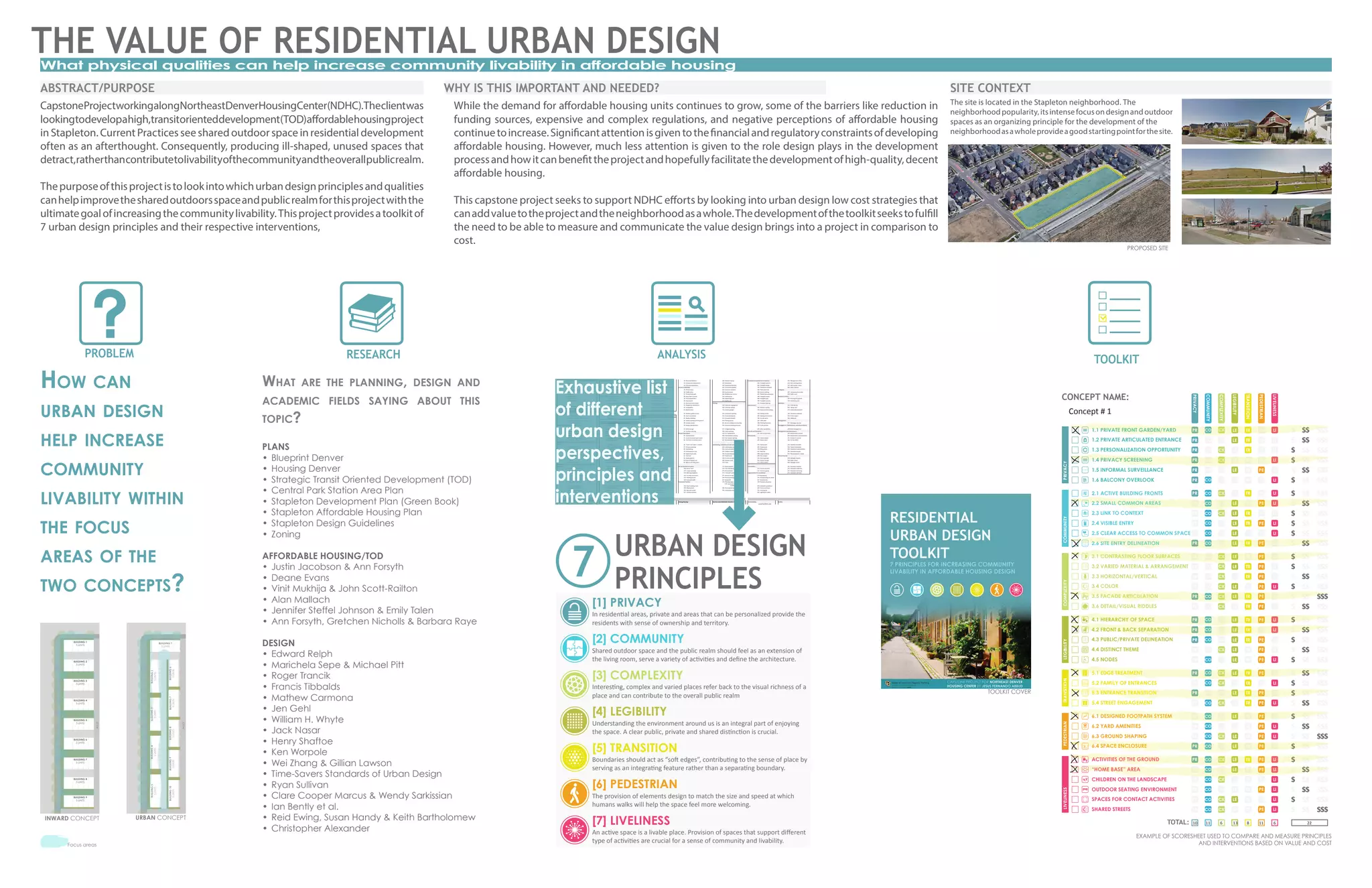Open the Inward Concept site plan
This screenshot has height=888, width=1372.
70,718
